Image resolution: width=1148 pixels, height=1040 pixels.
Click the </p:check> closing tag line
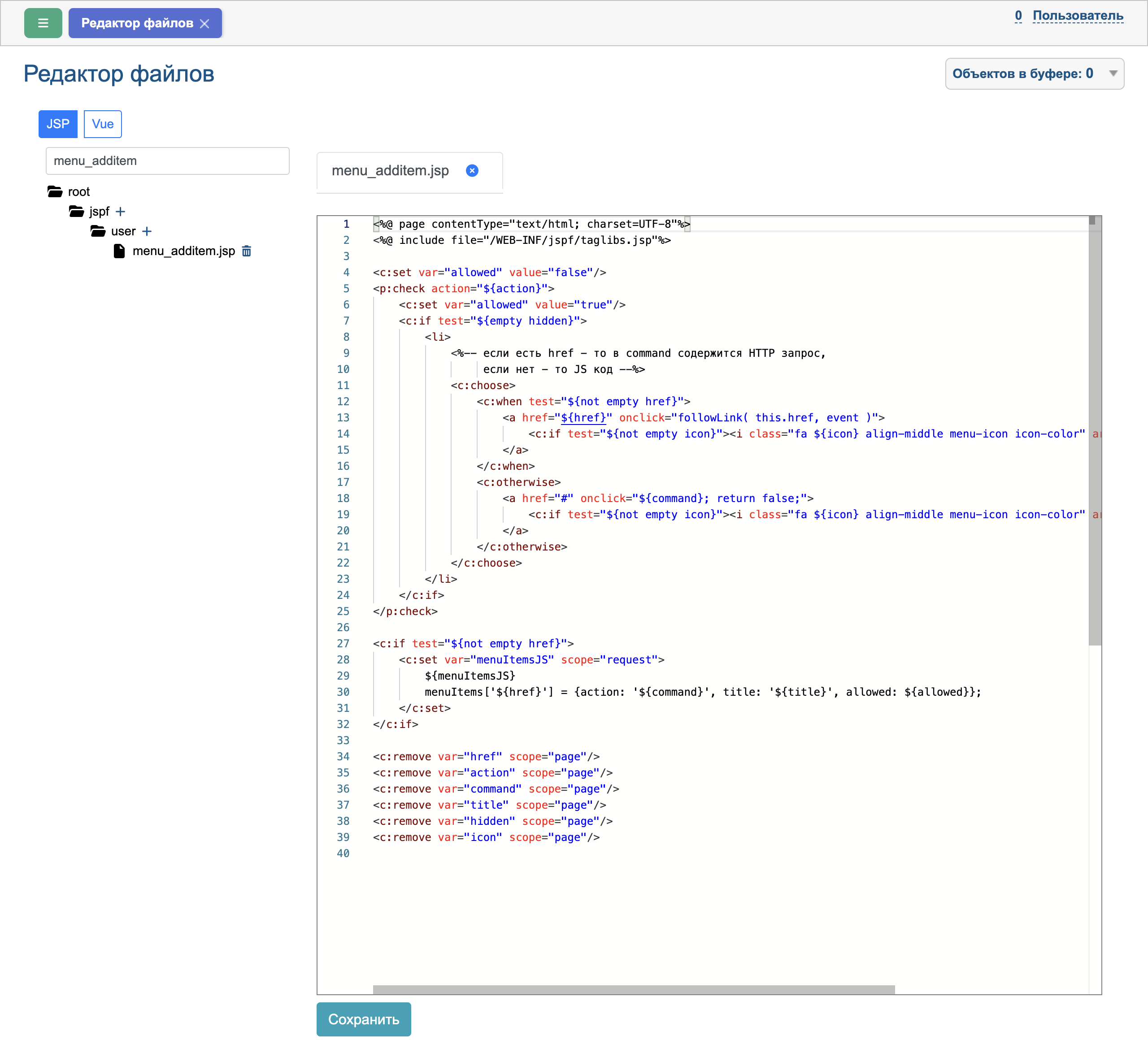tap(405, 611)
